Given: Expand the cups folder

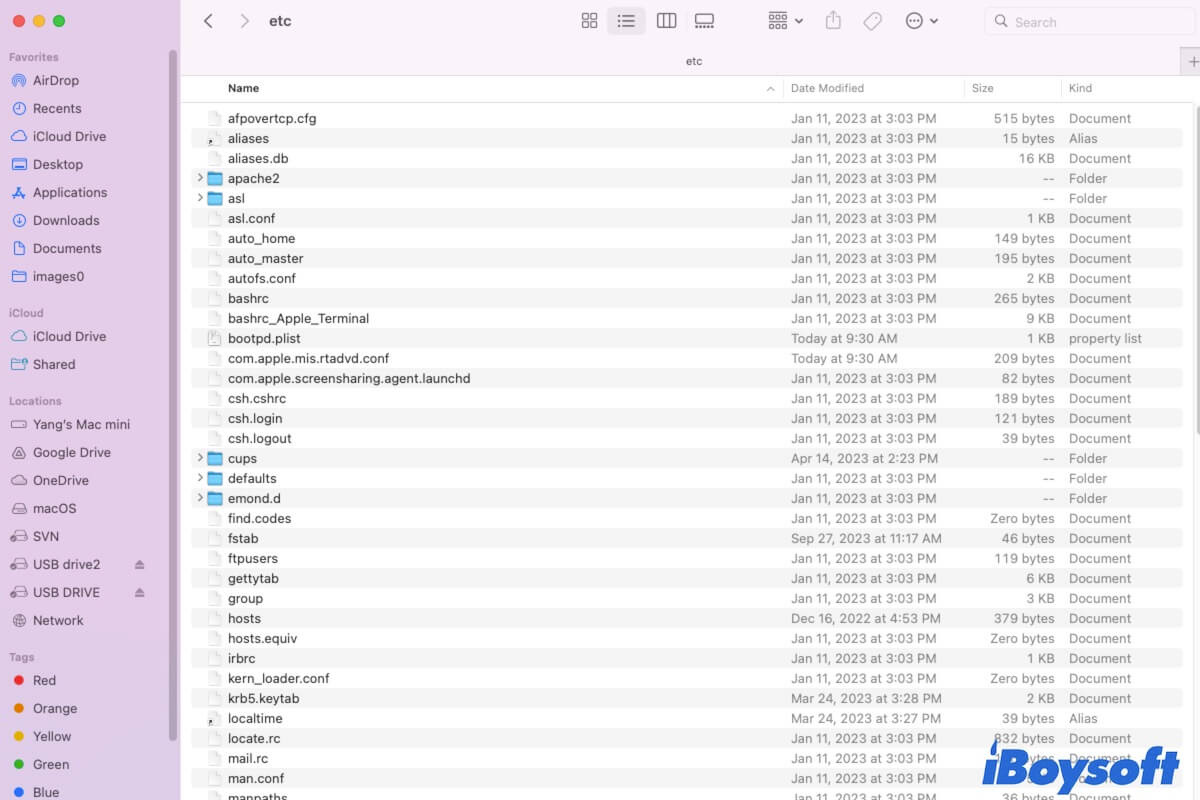Looking at the screenshot, I should [199, 458].
